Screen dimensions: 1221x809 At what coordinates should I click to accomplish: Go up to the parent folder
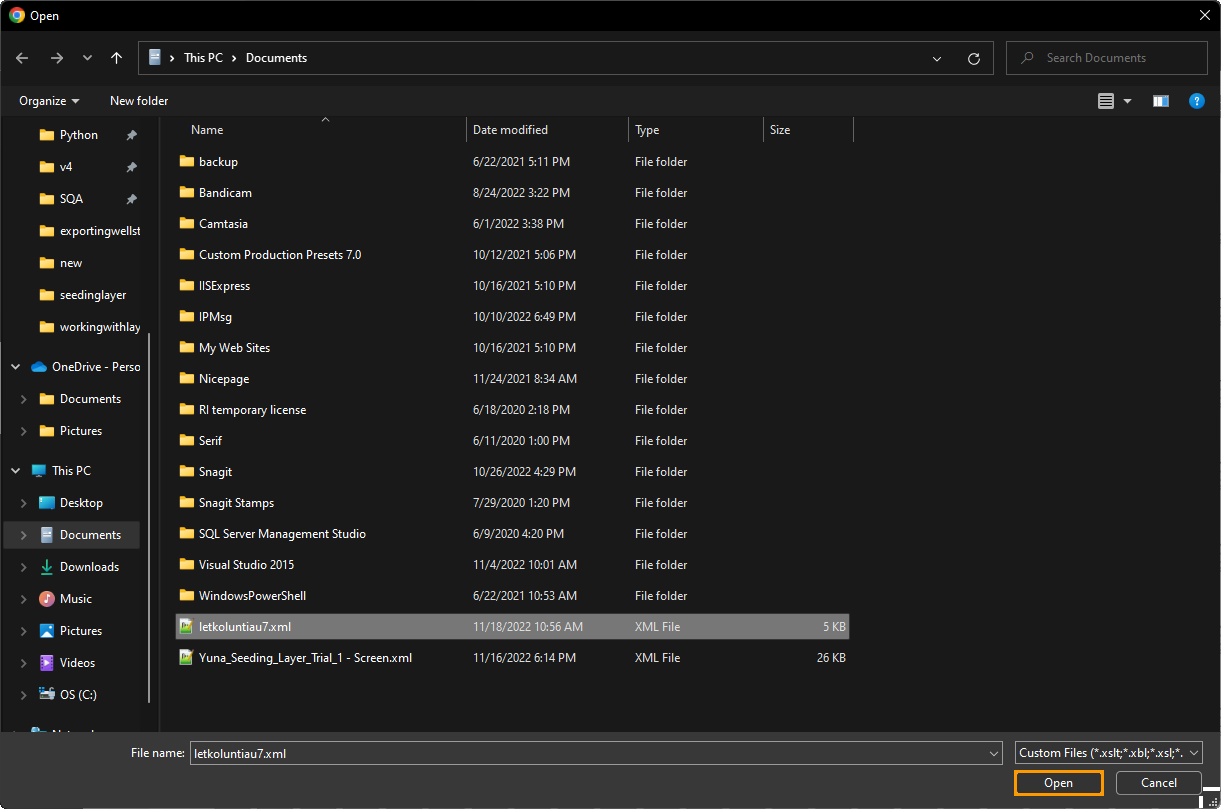(116, 58)
